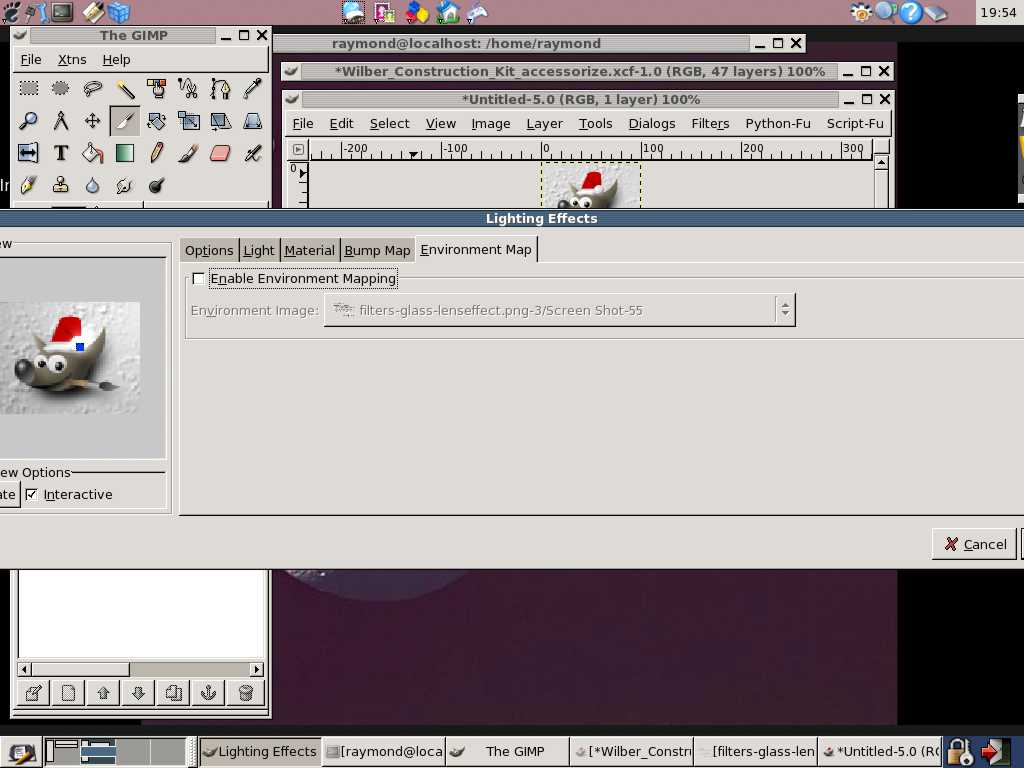Click the lock screen padlock icon

click(x=960, y=751)
